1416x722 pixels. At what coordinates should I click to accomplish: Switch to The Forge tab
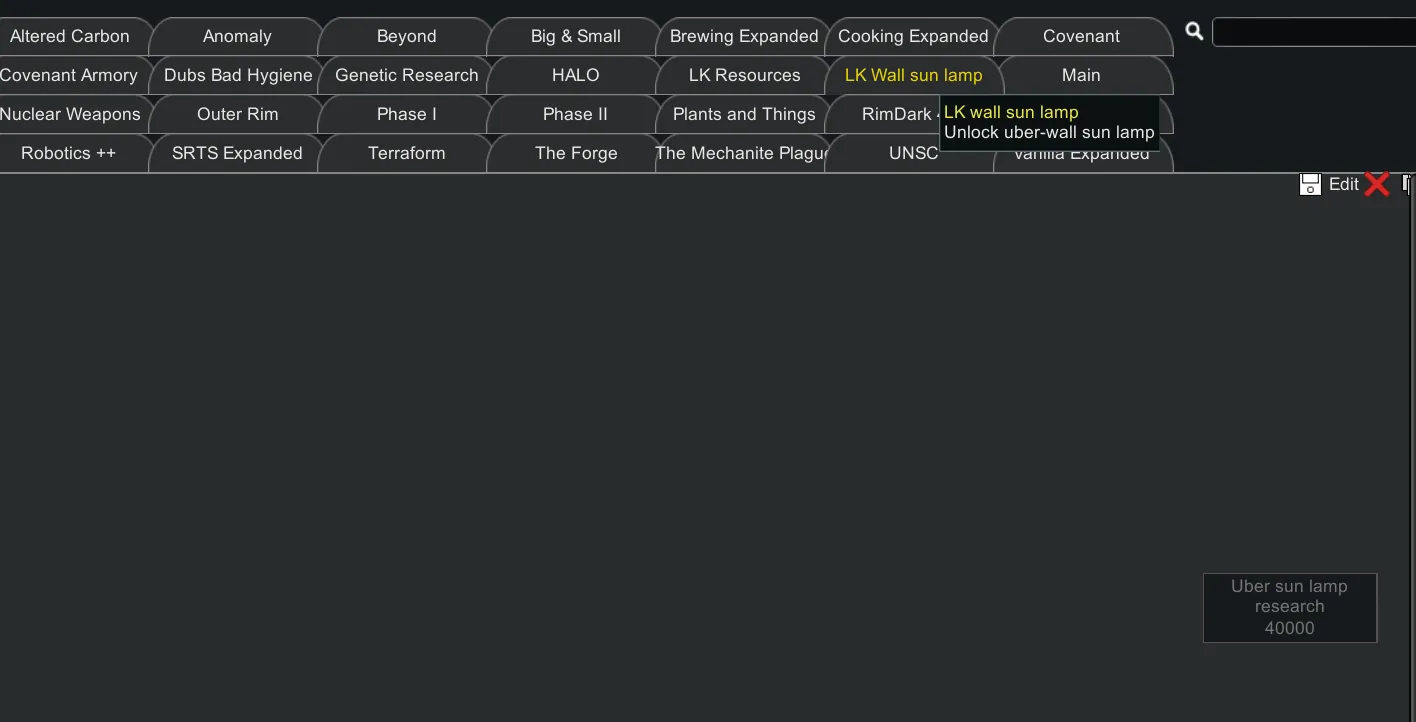(575, 154)
